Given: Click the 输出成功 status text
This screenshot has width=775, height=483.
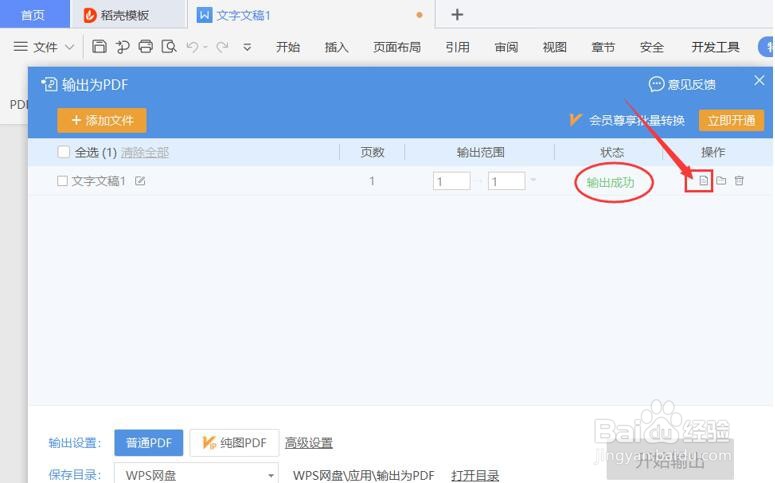Looking at the screenshot, I should click(610, 182).
